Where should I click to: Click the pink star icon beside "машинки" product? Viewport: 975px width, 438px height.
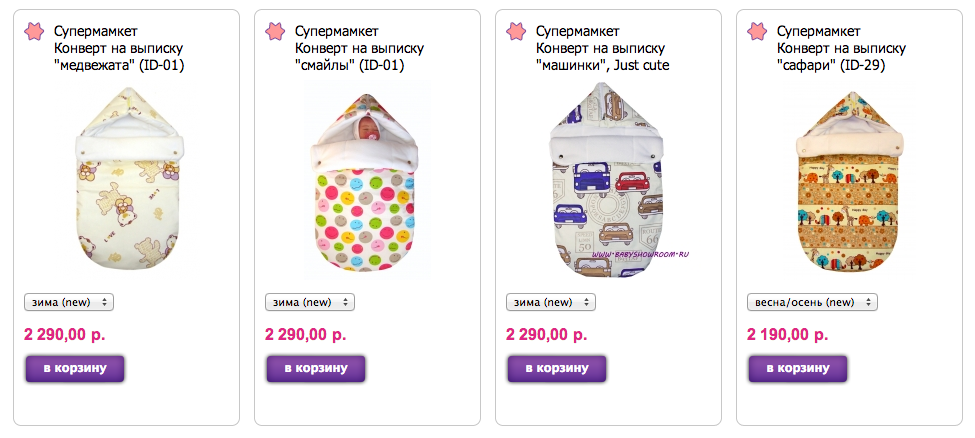[516, 31]
